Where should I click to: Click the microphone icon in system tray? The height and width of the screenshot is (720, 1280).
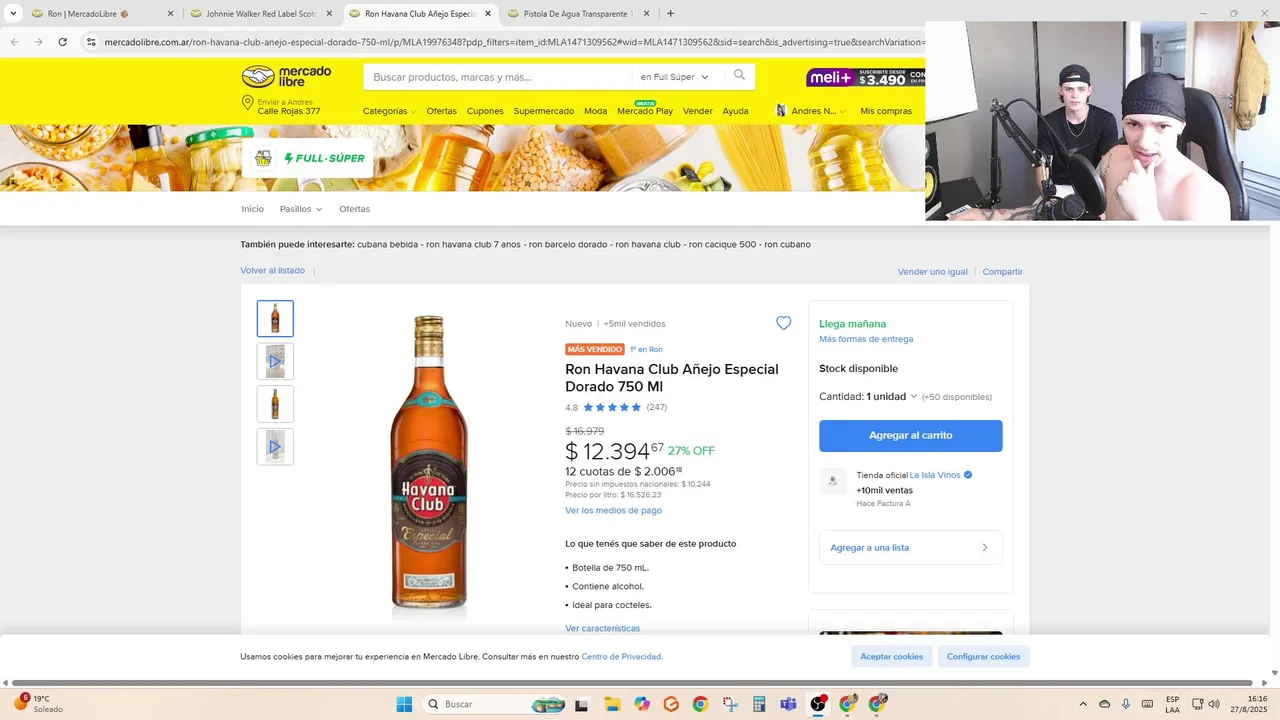click(x=1126, y=704)
